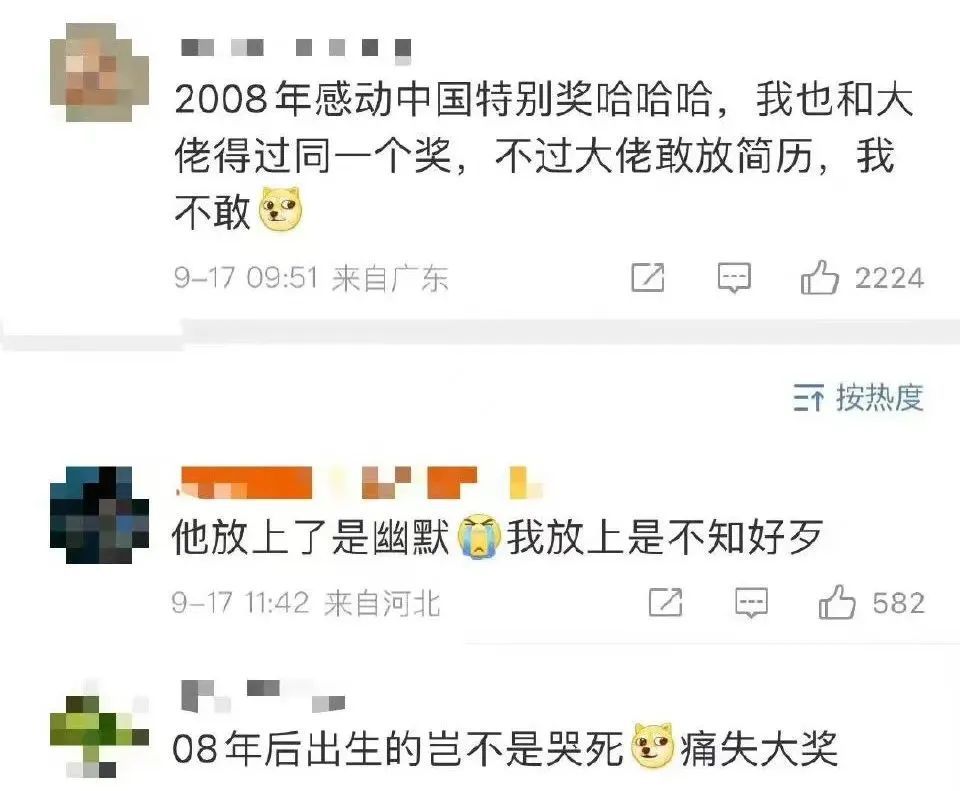Open the orange blurred username profile

359,482
